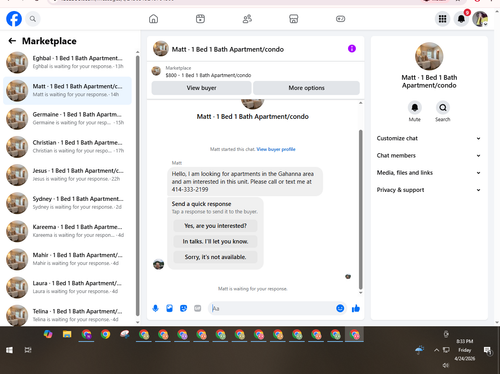Open the listing thumbnail in right panel
This screenshot has width=500, height=374.
click(429, 56)
